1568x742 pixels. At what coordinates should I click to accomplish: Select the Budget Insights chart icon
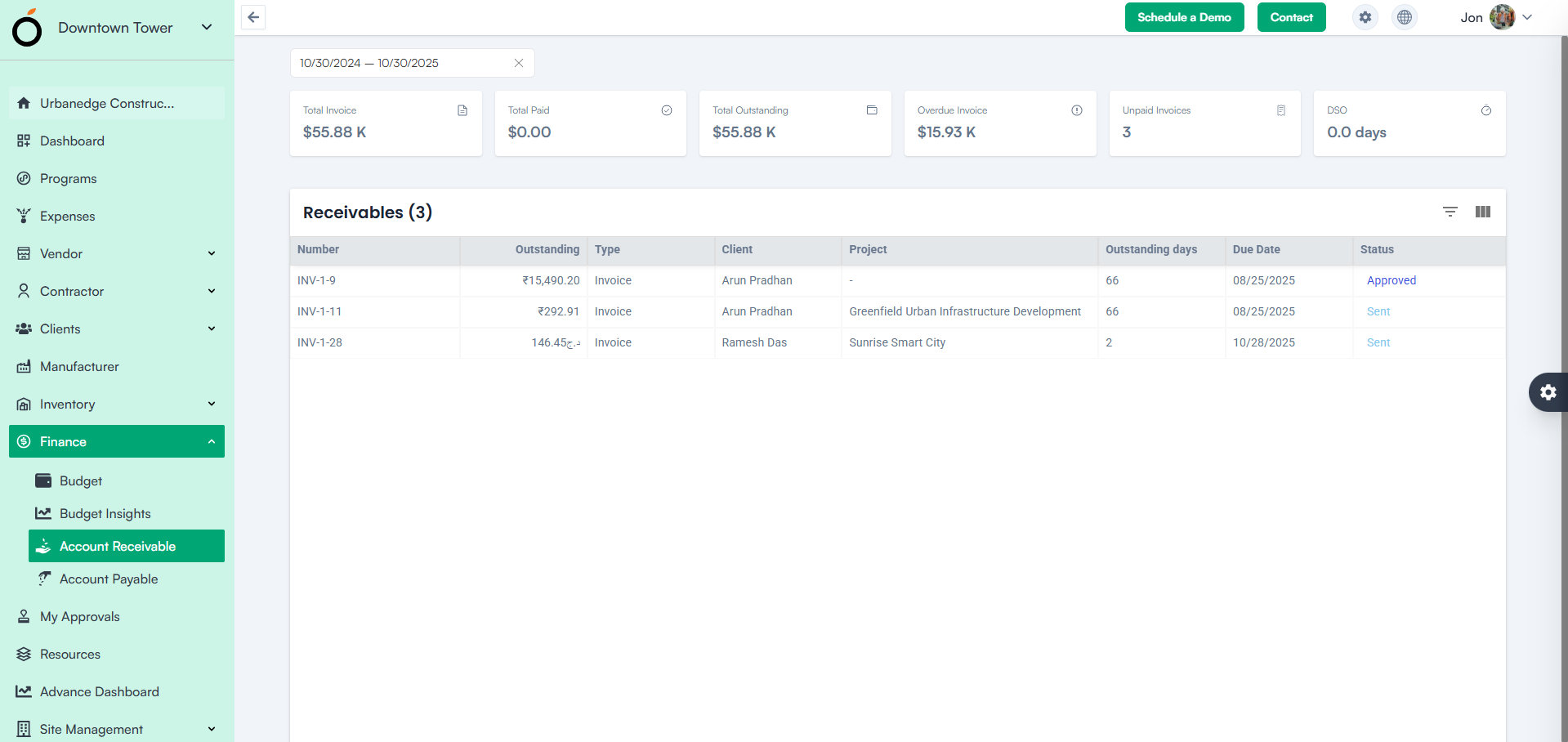tap(43, 513)
